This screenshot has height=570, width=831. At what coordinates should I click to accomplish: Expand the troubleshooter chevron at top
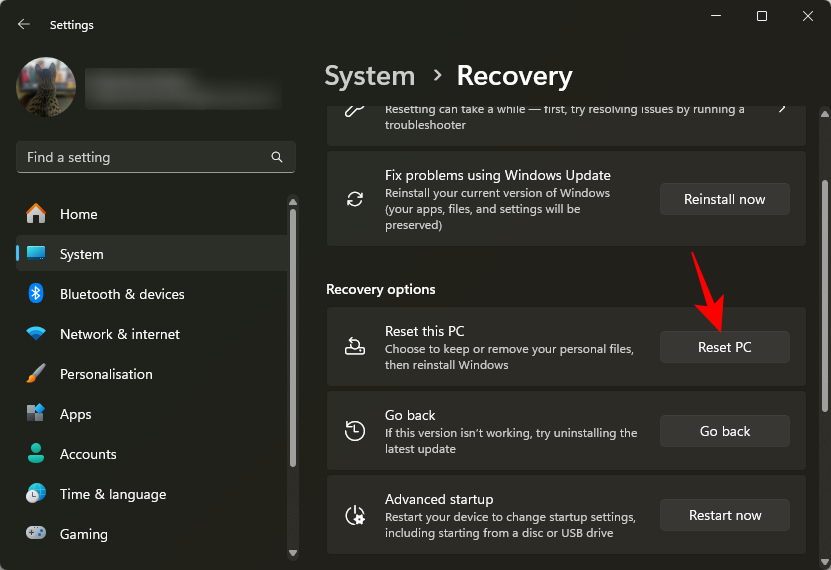point(782,108)
